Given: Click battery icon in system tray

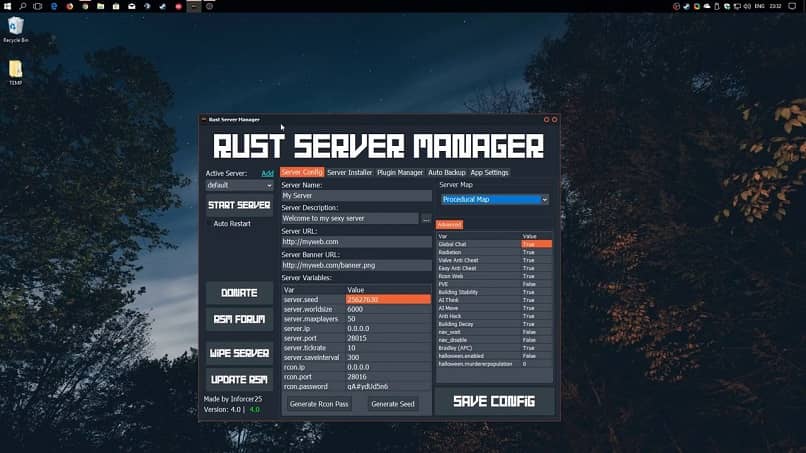Looking at the screenshot, I should 717,6.
